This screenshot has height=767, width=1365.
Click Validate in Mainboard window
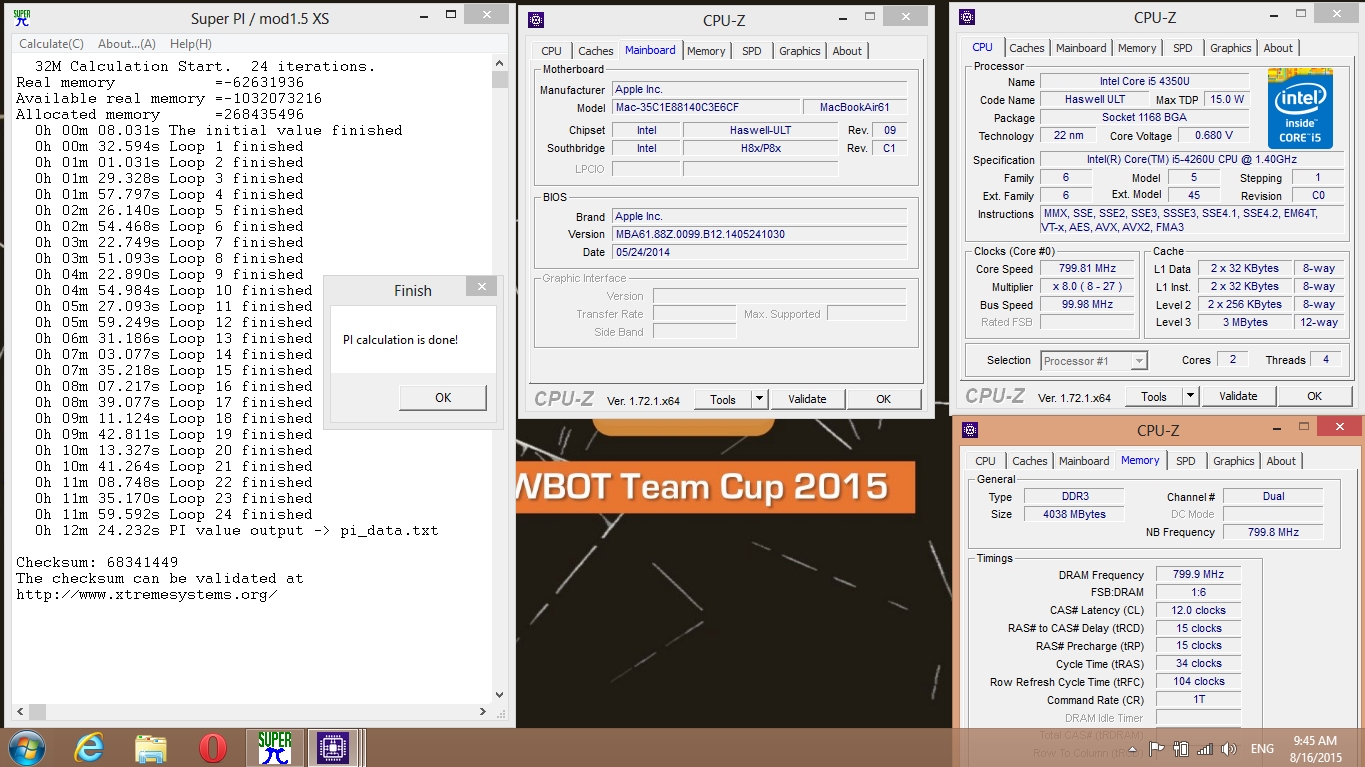click(807, 399)
